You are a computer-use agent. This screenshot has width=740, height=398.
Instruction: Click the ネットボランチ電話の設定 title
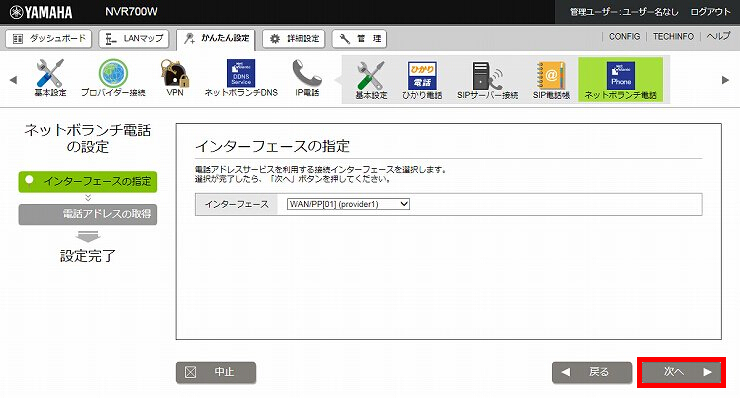pyautogui.click(x=88, y=138)
